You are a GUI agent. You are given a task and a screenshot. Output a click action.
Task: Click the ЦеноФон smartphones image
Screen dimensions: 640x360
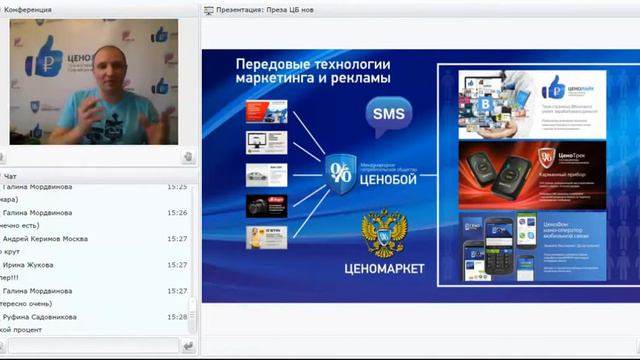[x=498, y=248]
